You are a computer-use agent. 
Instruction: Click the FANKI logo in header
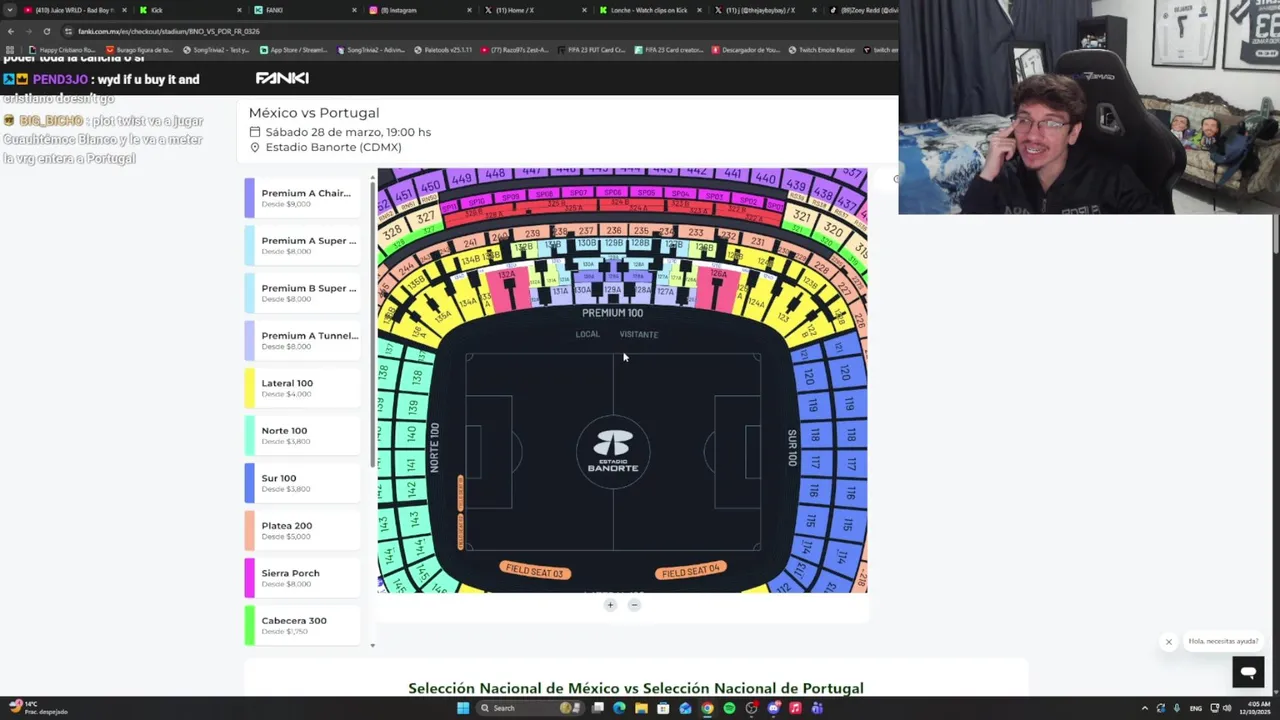[282, 78]
